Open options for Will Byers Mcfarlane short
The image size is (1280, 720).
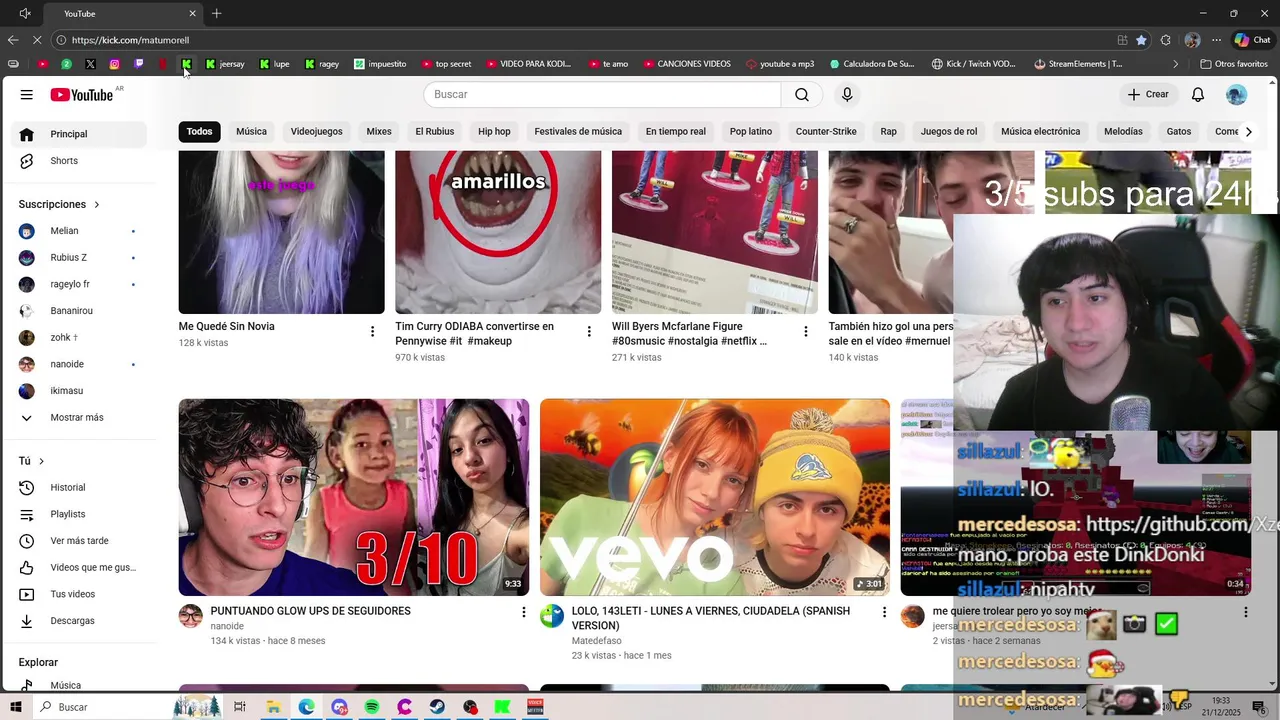tap(806, 332)
